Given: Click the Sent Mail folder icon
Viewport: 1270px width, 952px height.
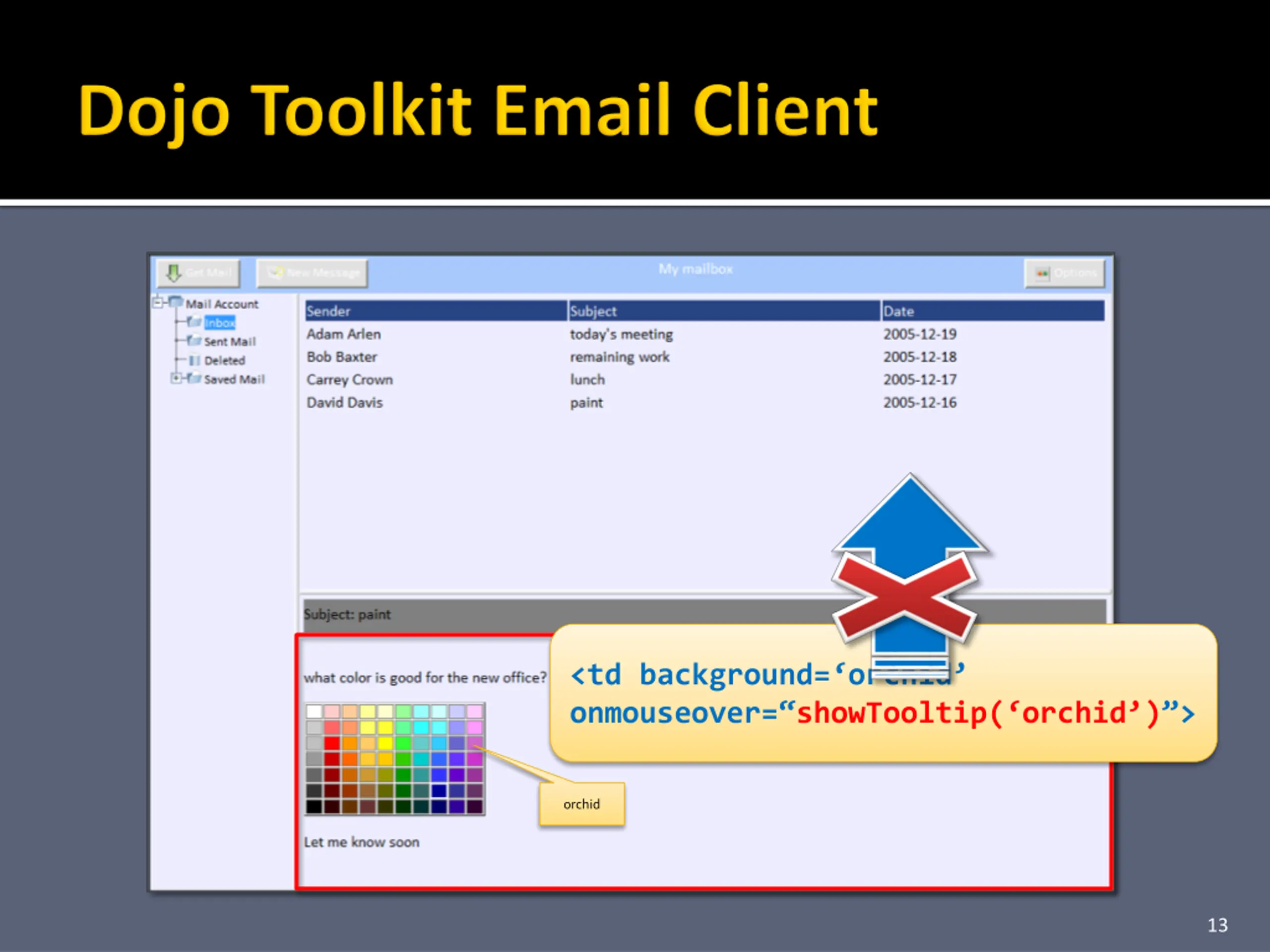Looking at the screenshot, I should 194,341.
